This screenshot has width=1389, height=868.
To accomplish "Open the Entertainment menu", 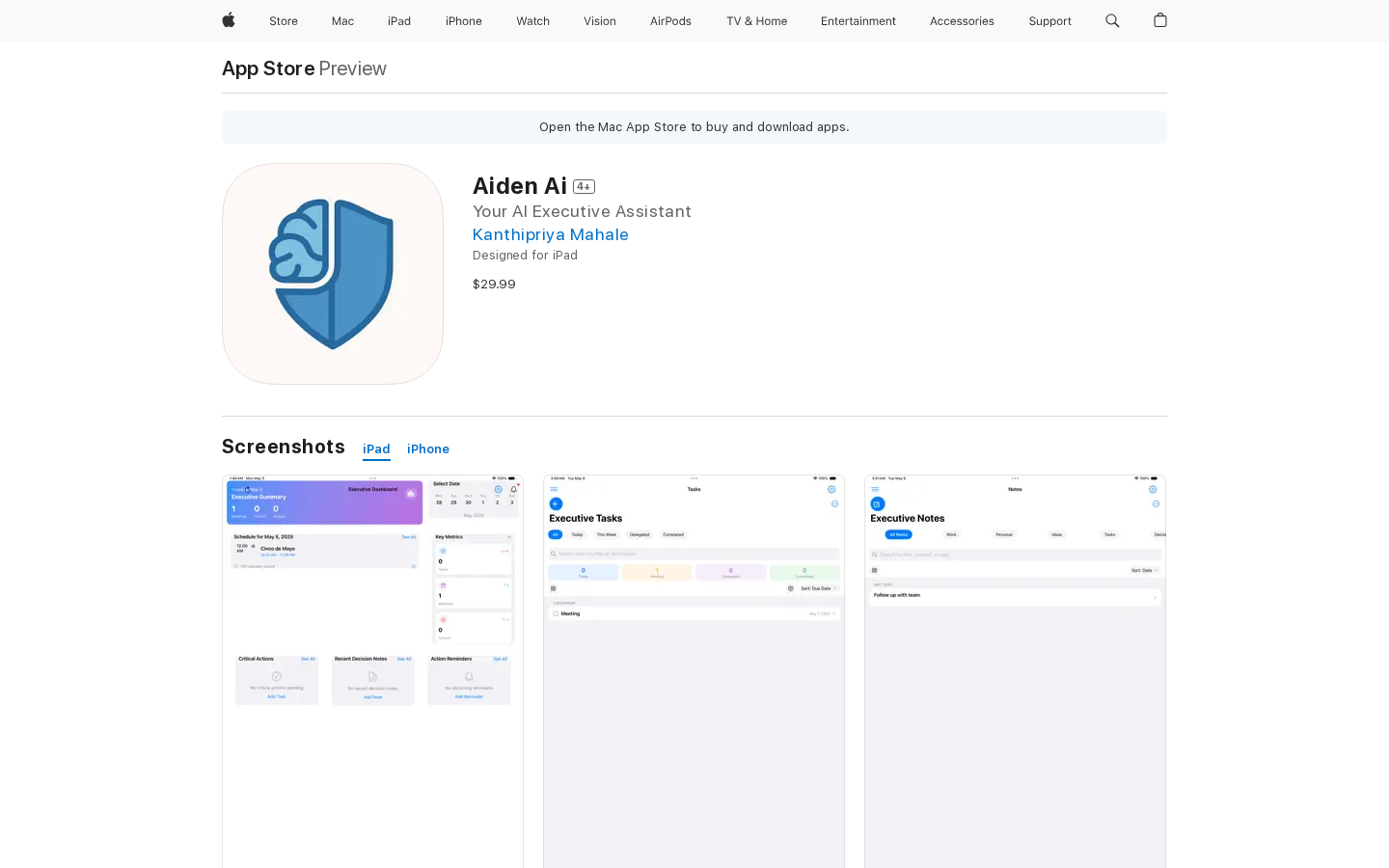I will pyautogui.click(x=858, y=21).
